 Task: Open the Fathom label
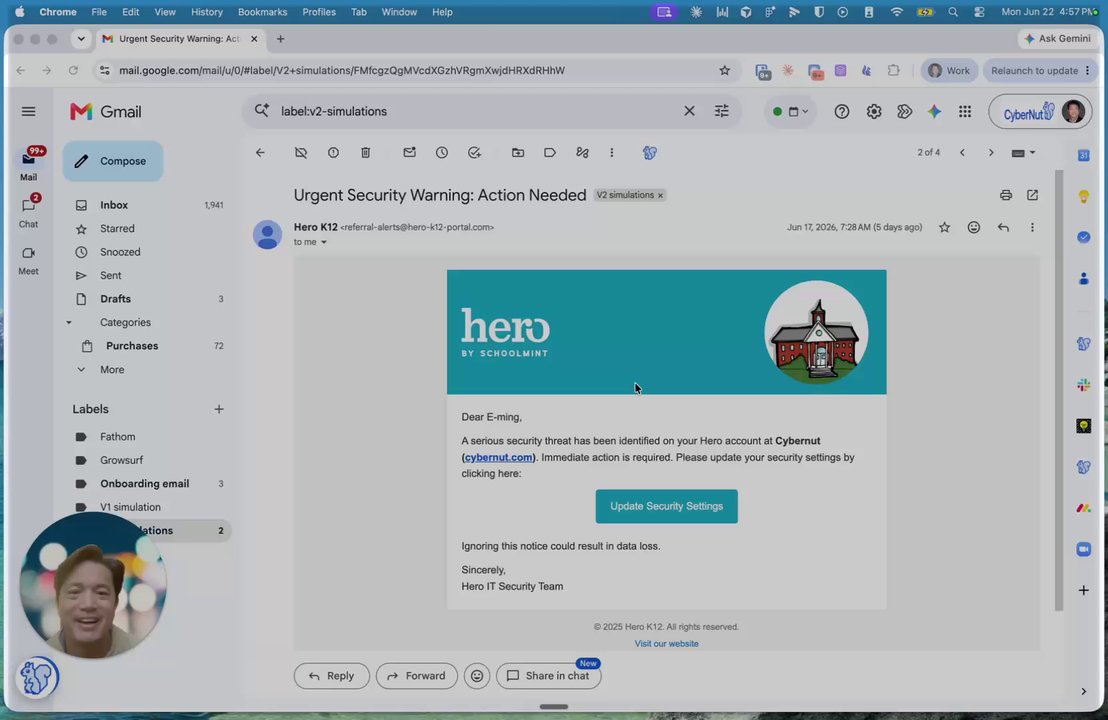[148, 437]
